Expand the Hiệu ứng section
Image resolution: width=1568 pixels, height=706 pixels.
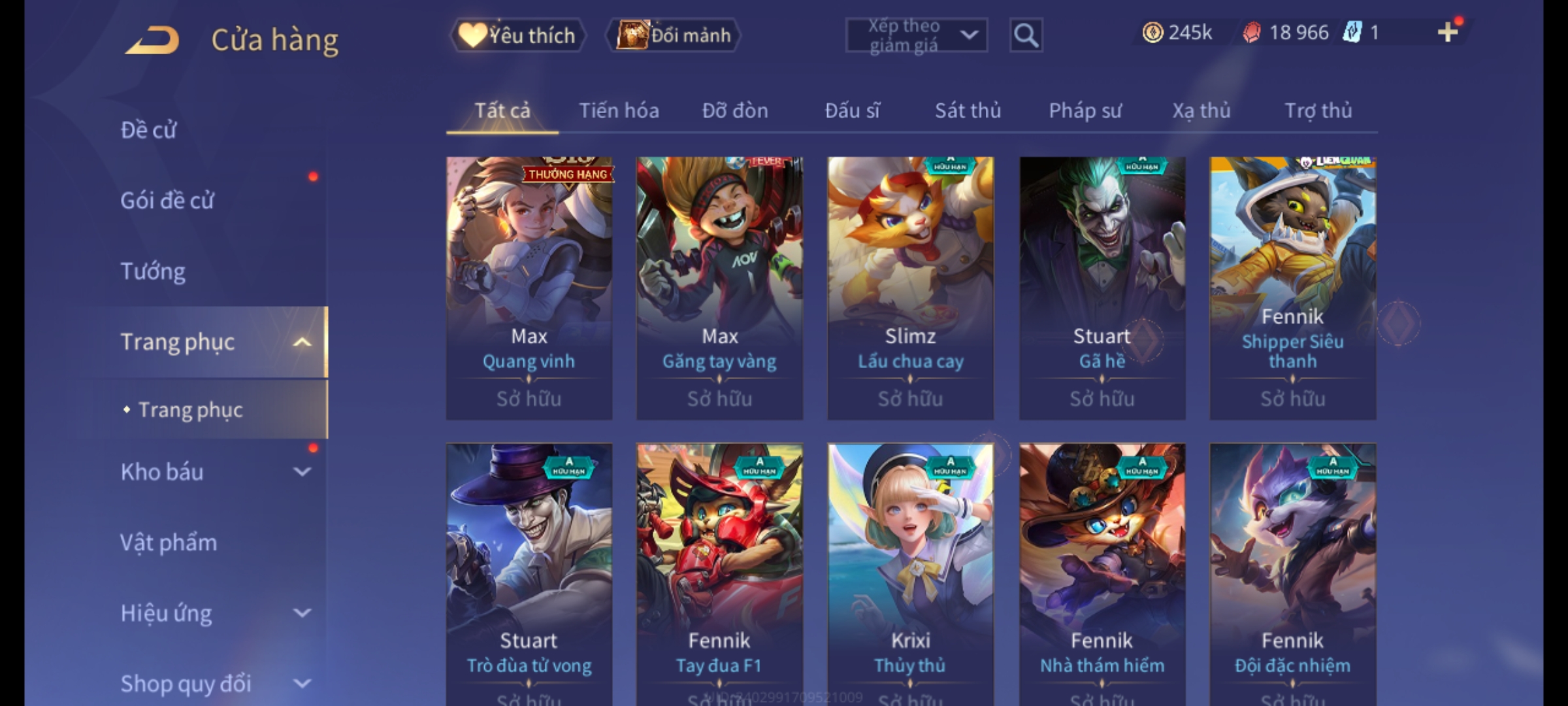point(301,613)
